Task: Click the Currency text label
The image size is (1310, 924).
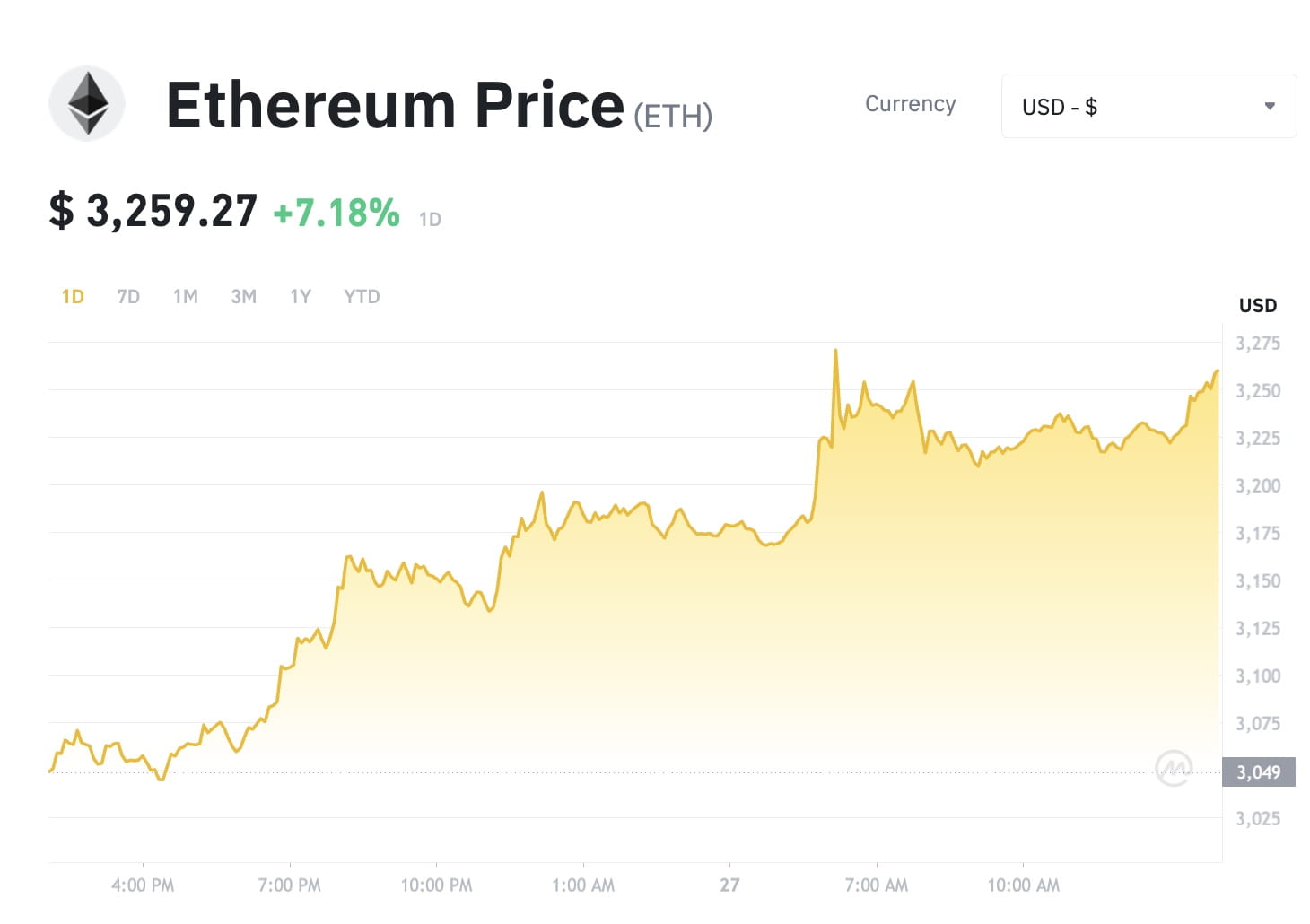Action: tap(910, 104)
